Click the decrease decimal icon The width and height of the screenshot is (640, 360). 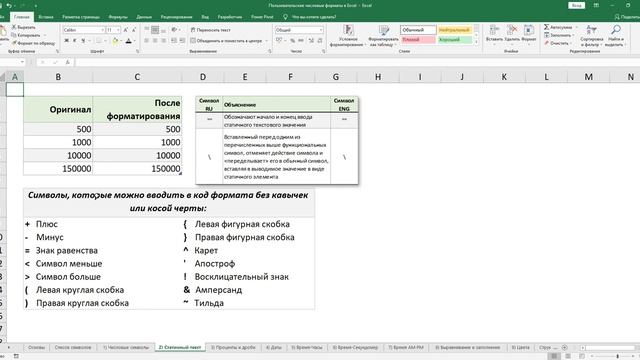(x=320, y=40)
